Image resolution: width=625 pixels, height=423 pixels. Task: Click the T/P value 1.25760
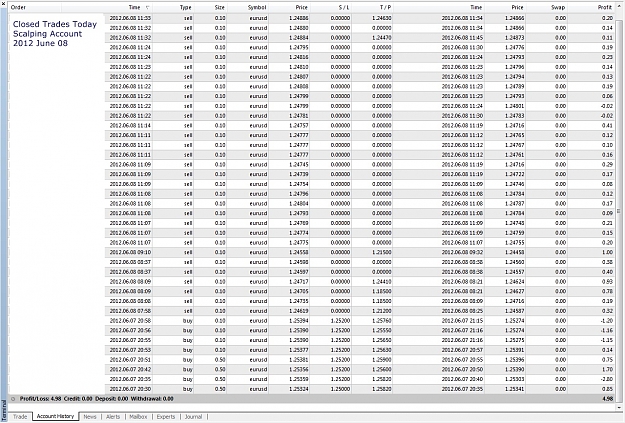pyautogui.click(x=381, y=321)
